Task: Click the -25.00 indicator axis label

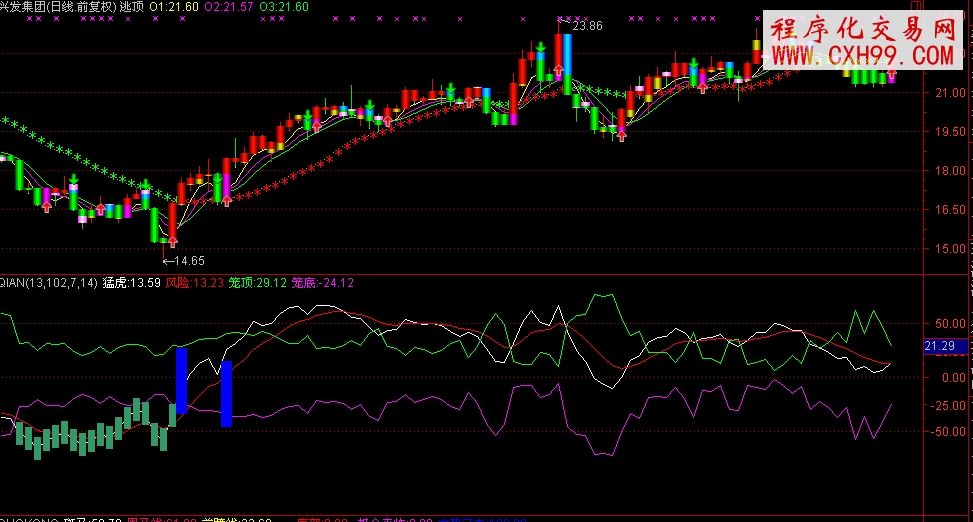Action: coord(943,405)
